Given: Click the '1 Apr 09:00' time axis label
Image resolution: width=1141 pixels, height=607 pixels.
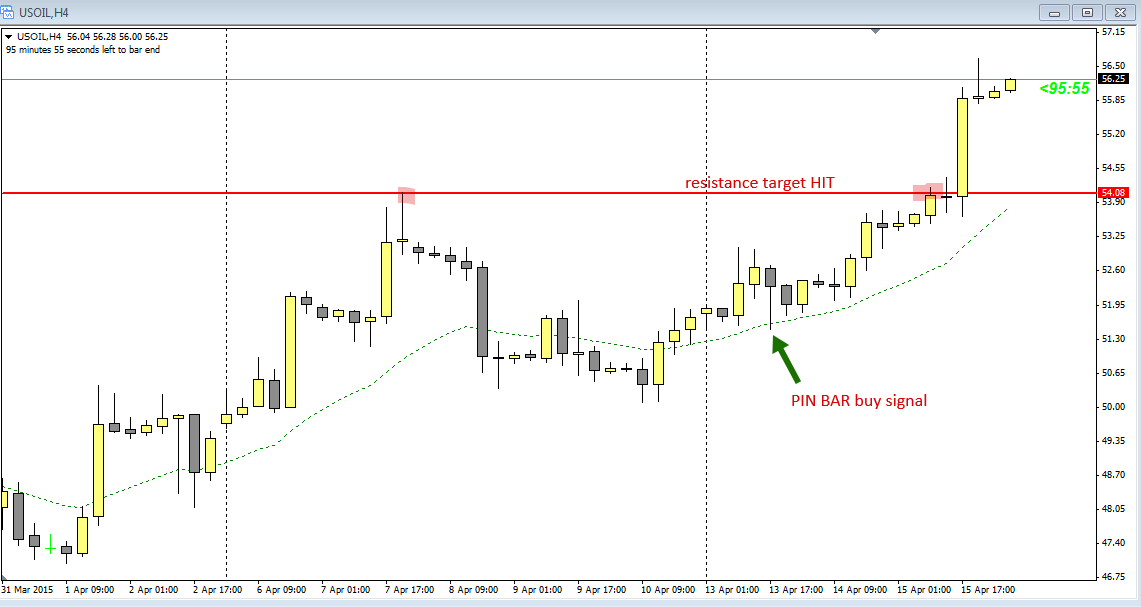Looking at the screenshot, I should coord(90,590).
